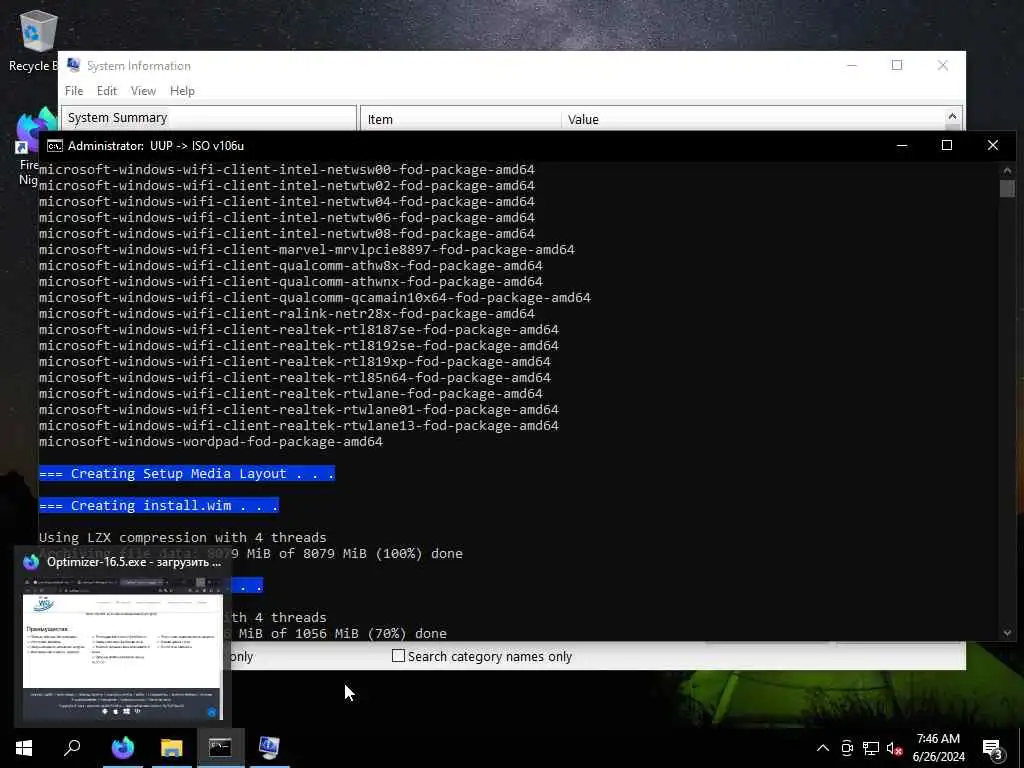
Task: Click the muted volume tray icon
Action: (894, 748)
